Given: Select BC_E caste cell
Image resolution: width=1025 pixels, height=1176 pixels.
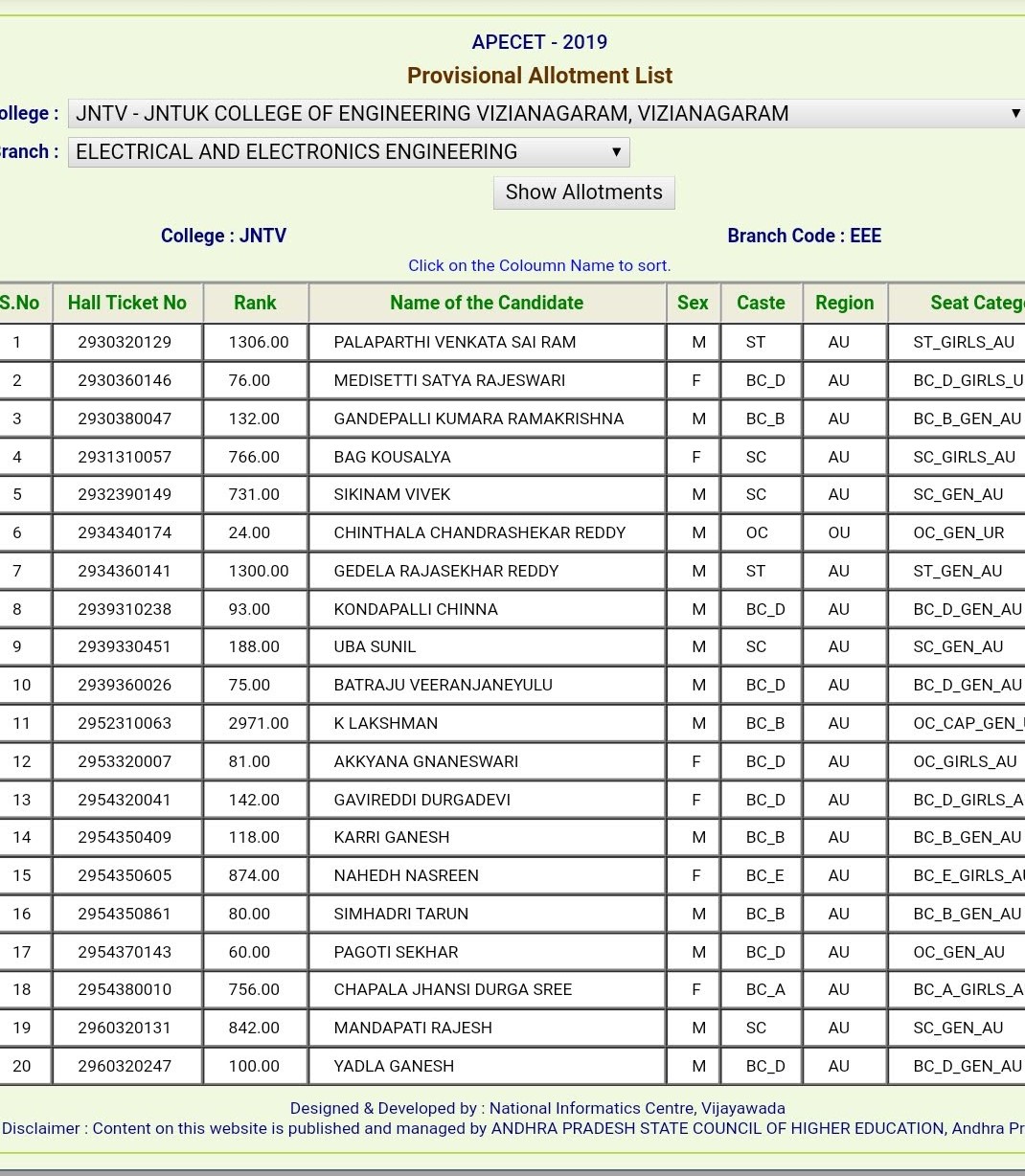Looking at the screenshot, I should click(x=761, y=875).
